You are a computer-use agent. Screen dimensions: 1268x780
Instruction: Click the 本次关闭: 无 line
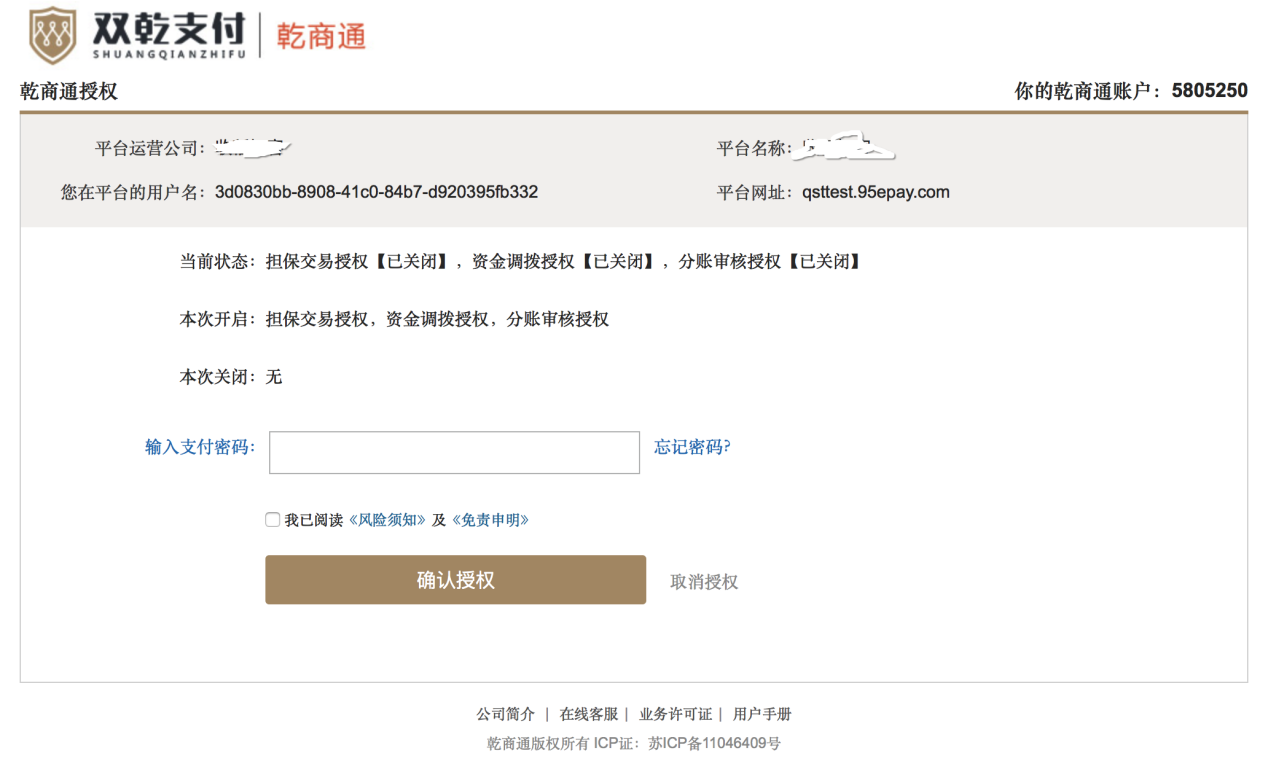pos(231,377)
